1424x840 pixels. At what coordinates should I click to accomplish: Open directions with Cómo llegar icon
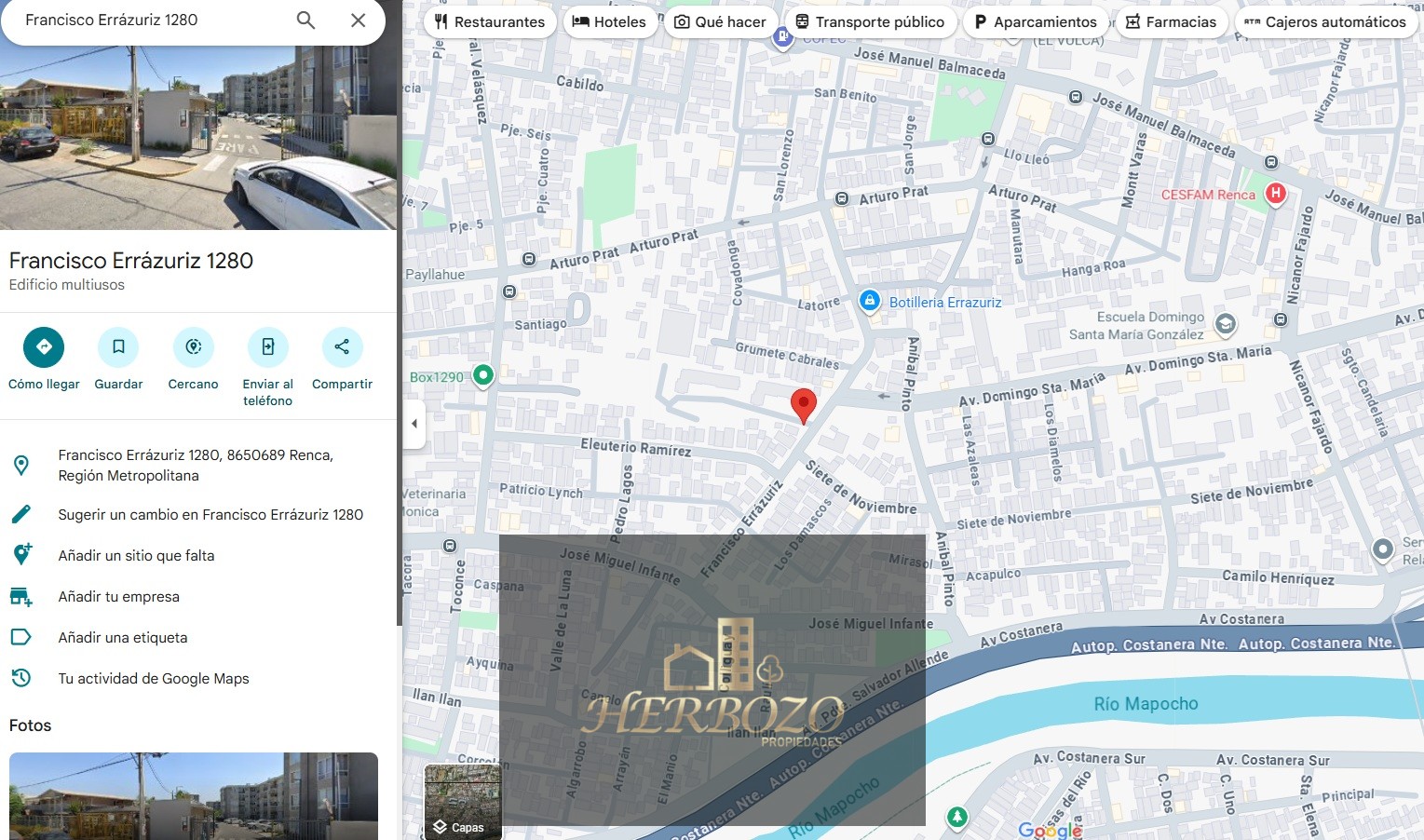(x=44, y=347)
